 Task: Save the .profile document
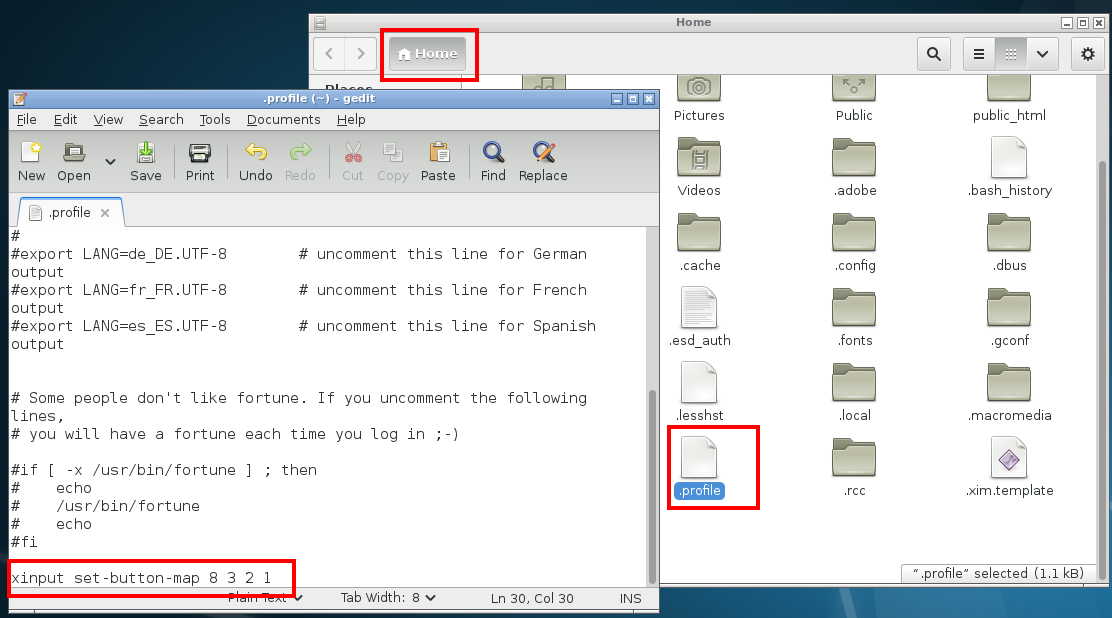point(145,161)
